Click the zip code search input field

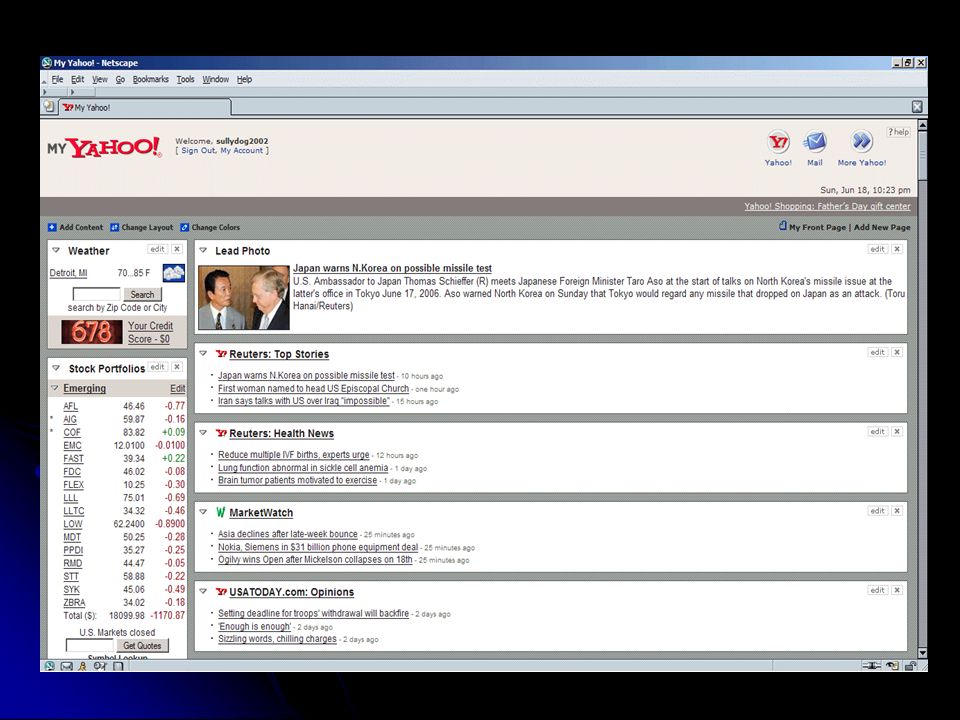point(97,294)
